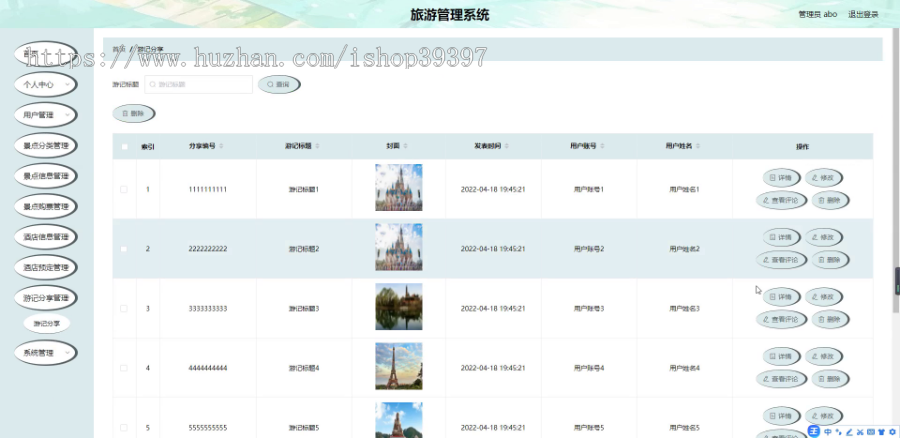The height and width of the screenshot is (438, 900).
Task: Open the IME settings gear icon
Action: click(892, 432)
